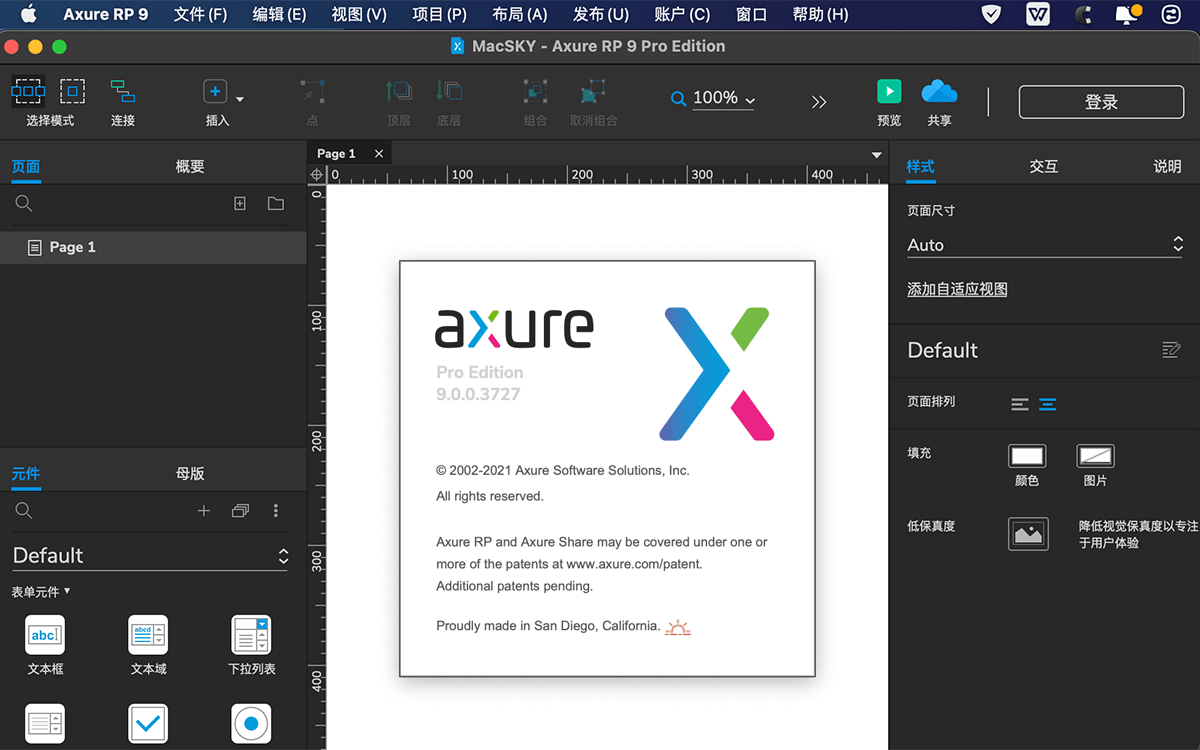
Task: Select the Checkbox widget icon
Action: coord(148,723)
